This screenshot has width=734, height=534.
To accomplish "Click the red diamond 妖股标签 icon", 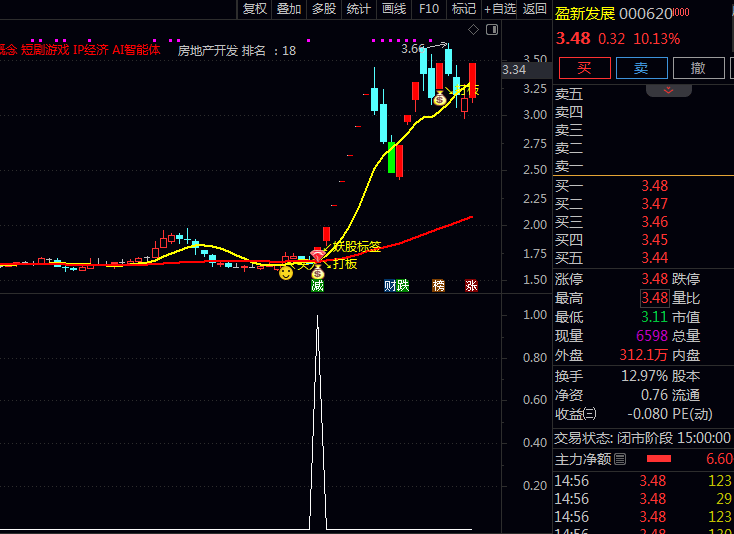I will coord(318,256).
